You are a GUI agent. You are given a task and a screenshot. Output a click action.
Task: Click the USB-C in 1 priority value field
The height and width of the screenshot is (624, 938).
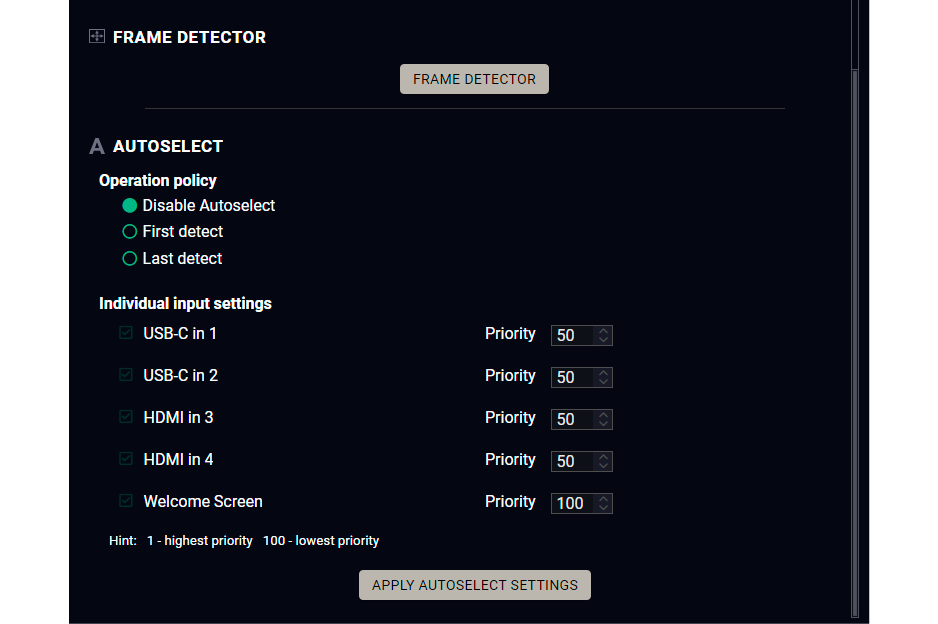pos(570,336)
